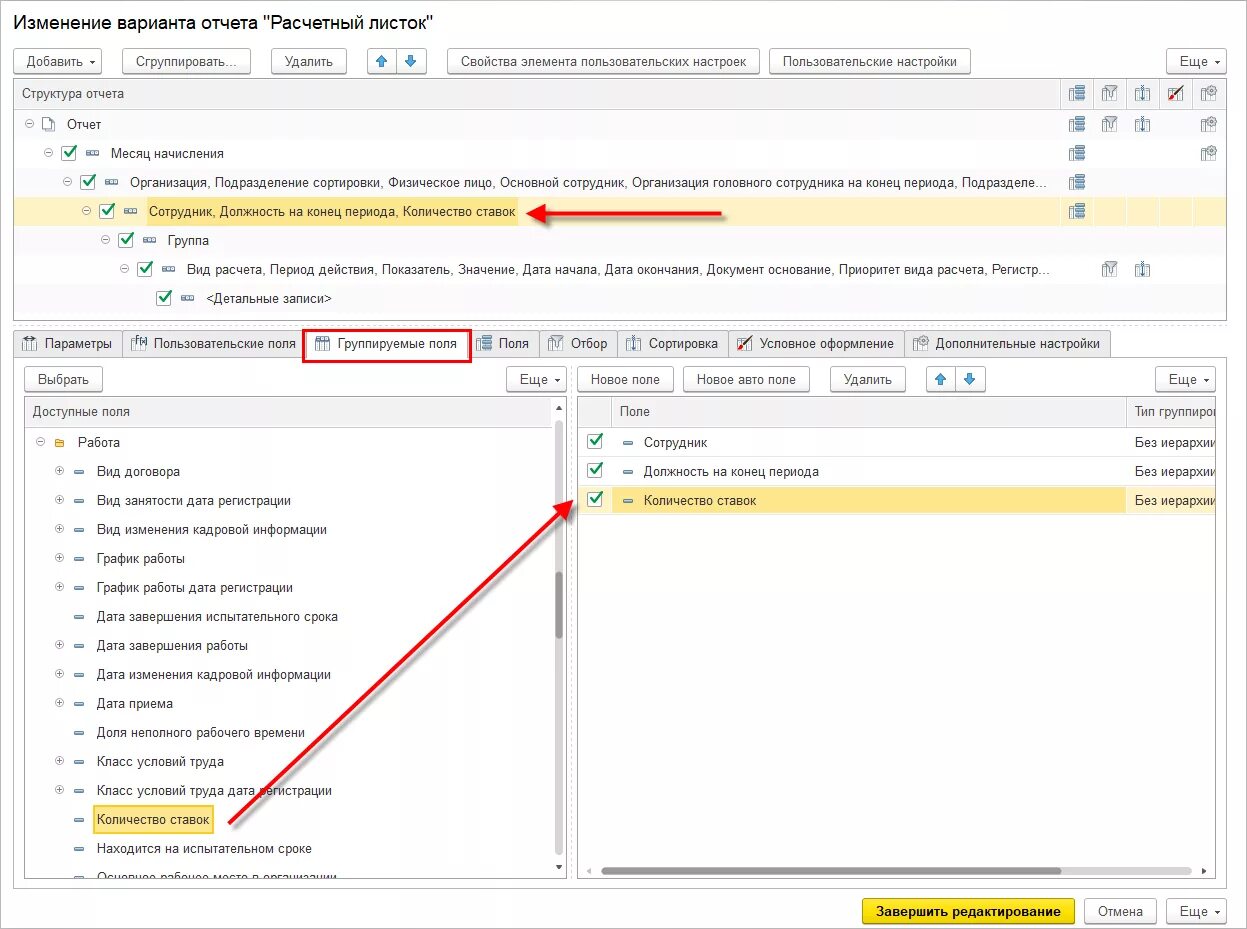Screen dimensions: 1247x929
Task: Click the filter icon in the structure header
Action: click(x=1109, y=94)
